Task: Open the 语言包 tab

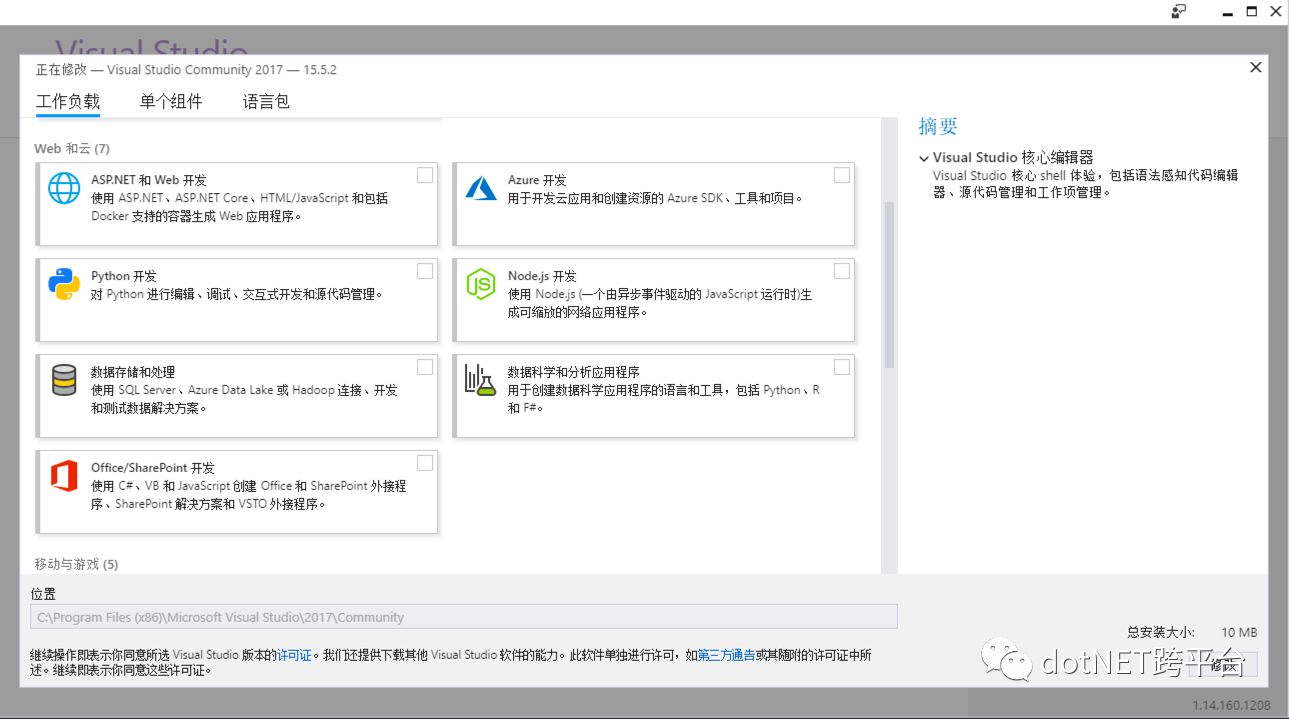Action: 266,101
